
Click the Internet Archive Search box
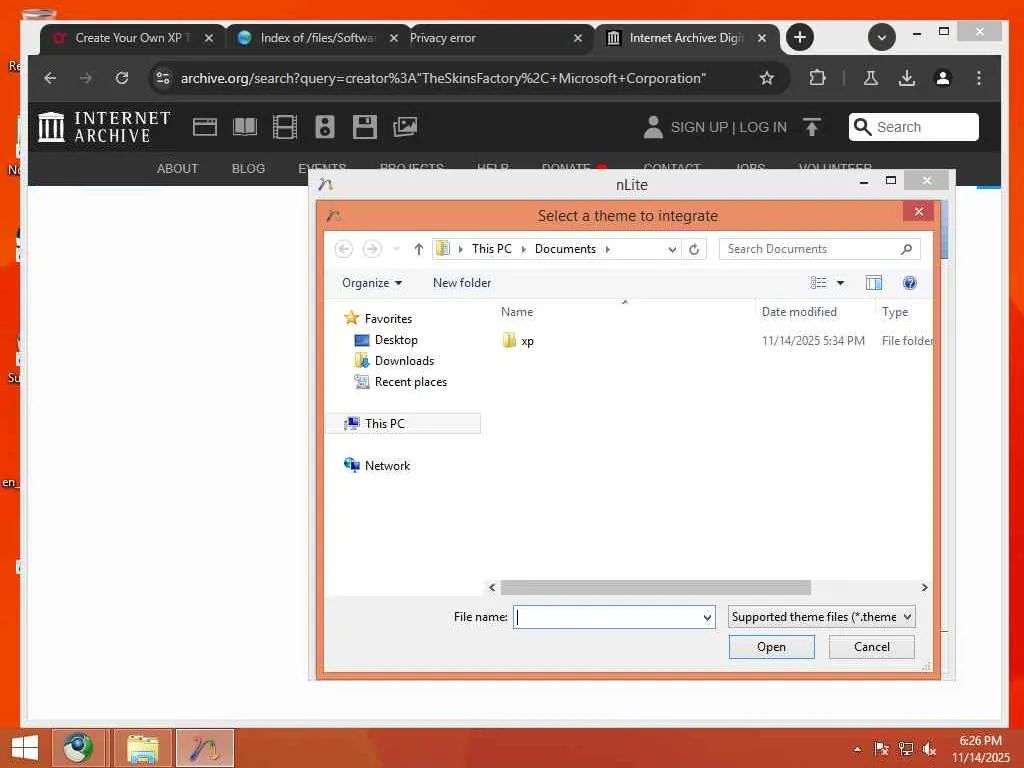914,127
